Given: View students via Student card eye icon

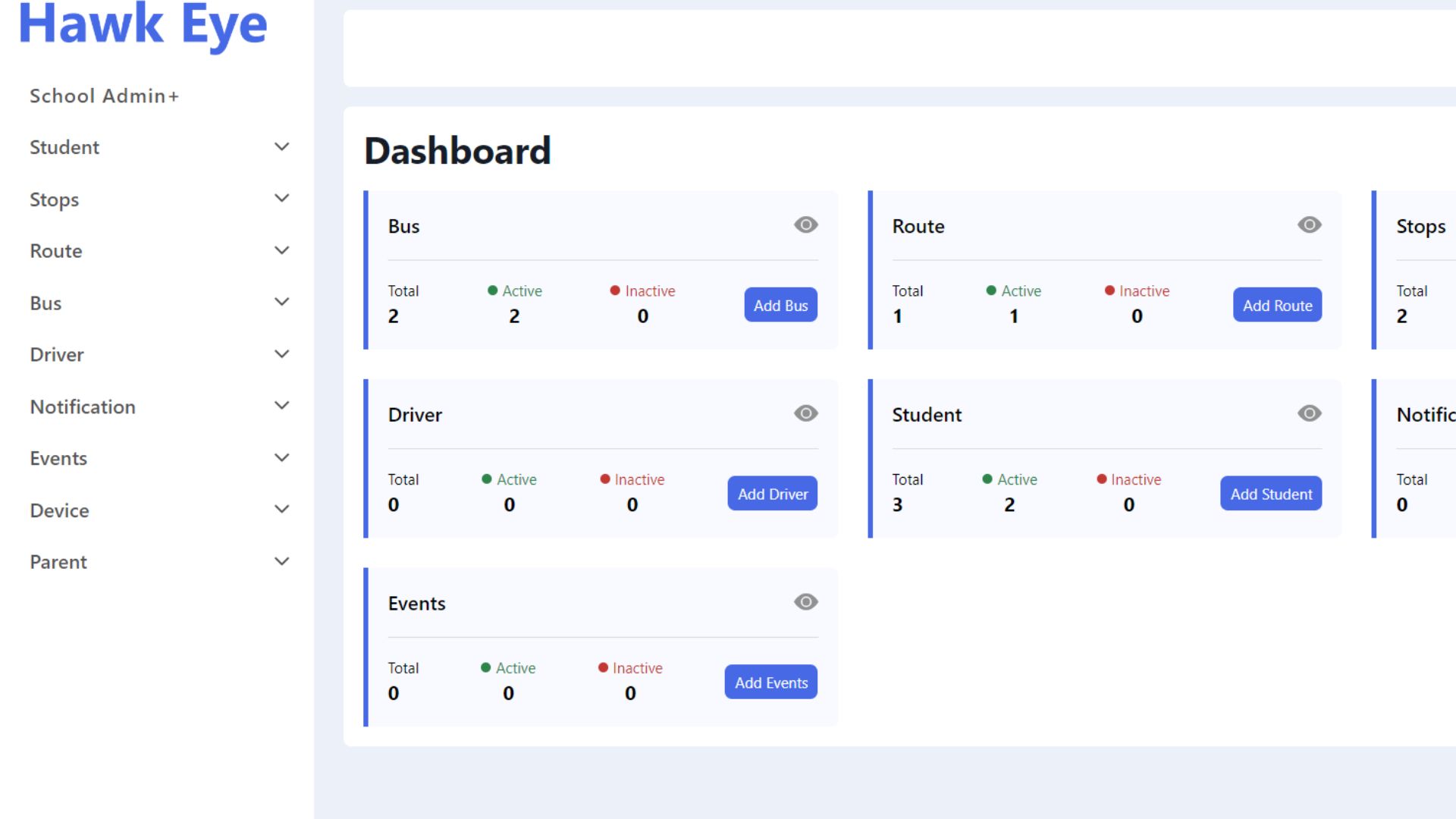Looking at the screenshot, I should click(1309, 413).
